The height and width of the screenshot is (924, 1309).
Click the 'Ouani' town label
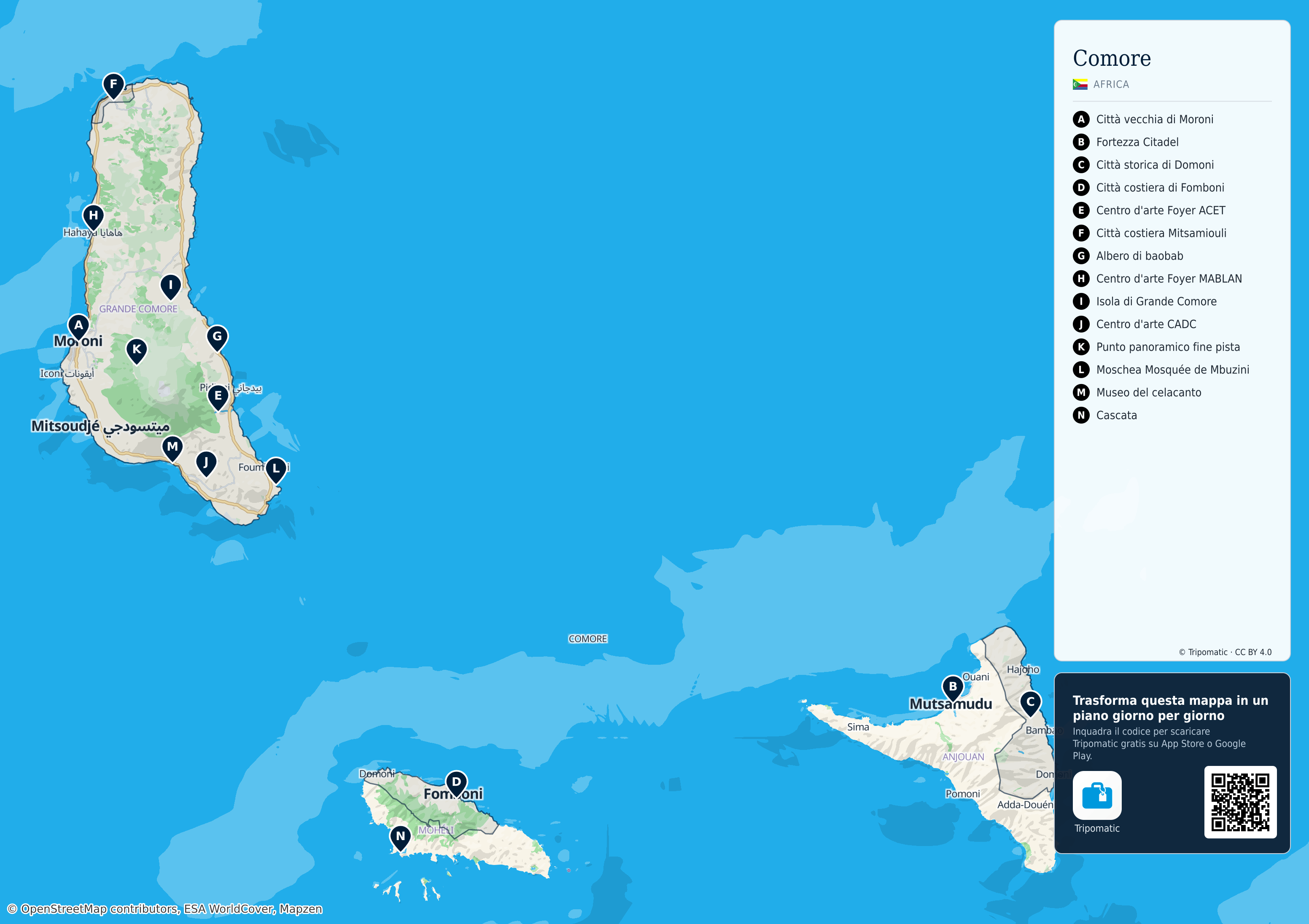(x=975, y=677)
